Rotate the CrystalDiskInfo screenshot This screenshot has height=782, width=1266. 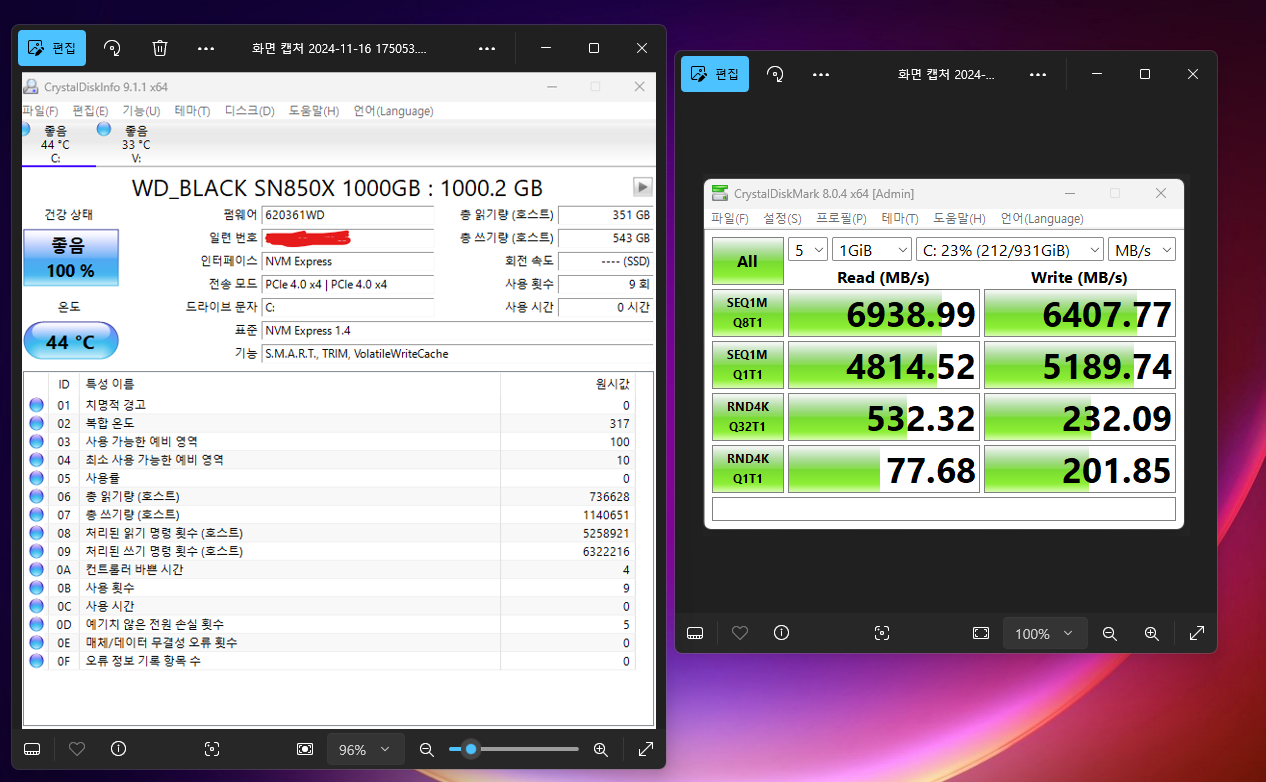(113, 48)
